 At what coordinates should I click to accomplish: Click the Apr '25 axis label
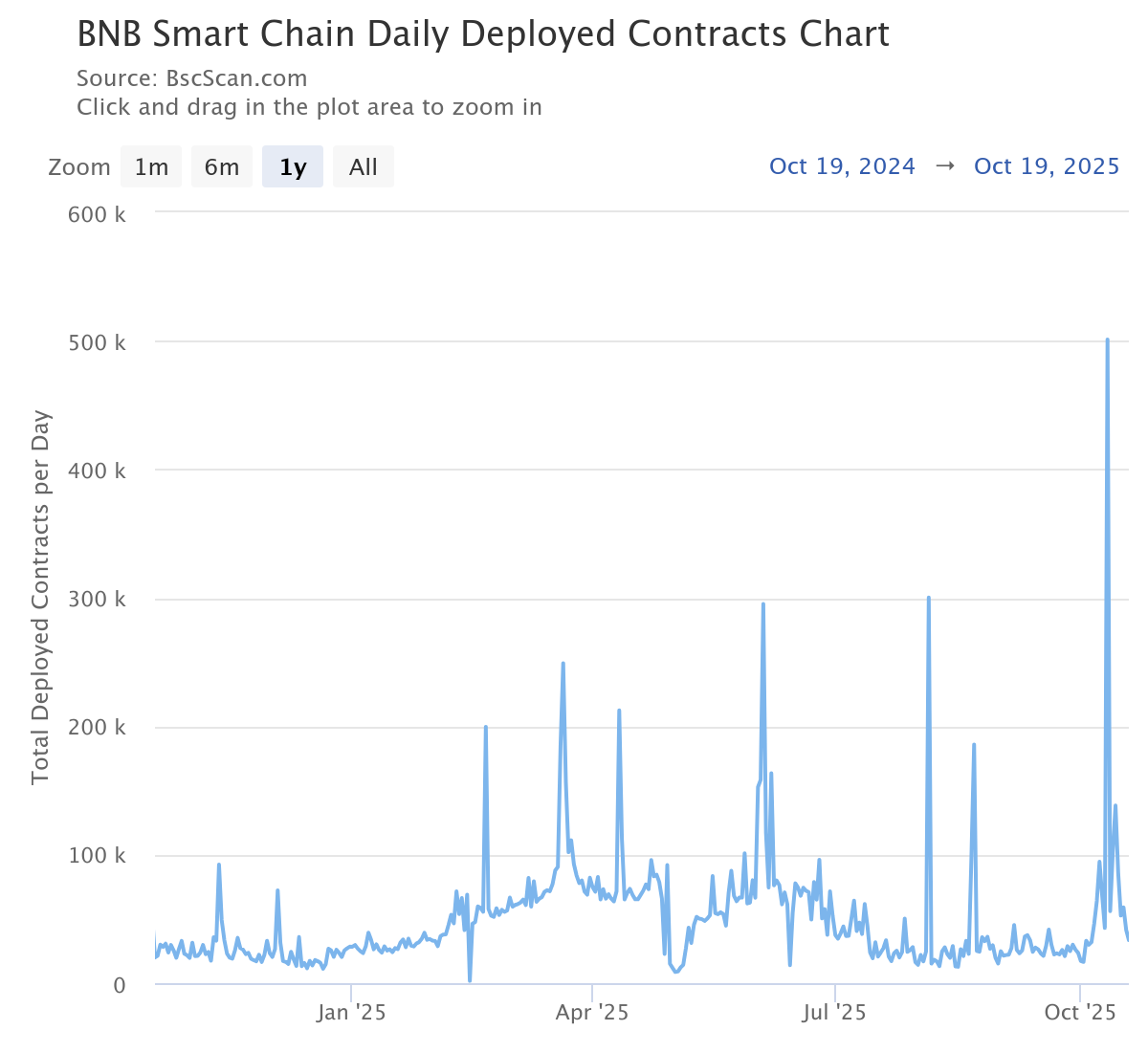pos(592,1011)
